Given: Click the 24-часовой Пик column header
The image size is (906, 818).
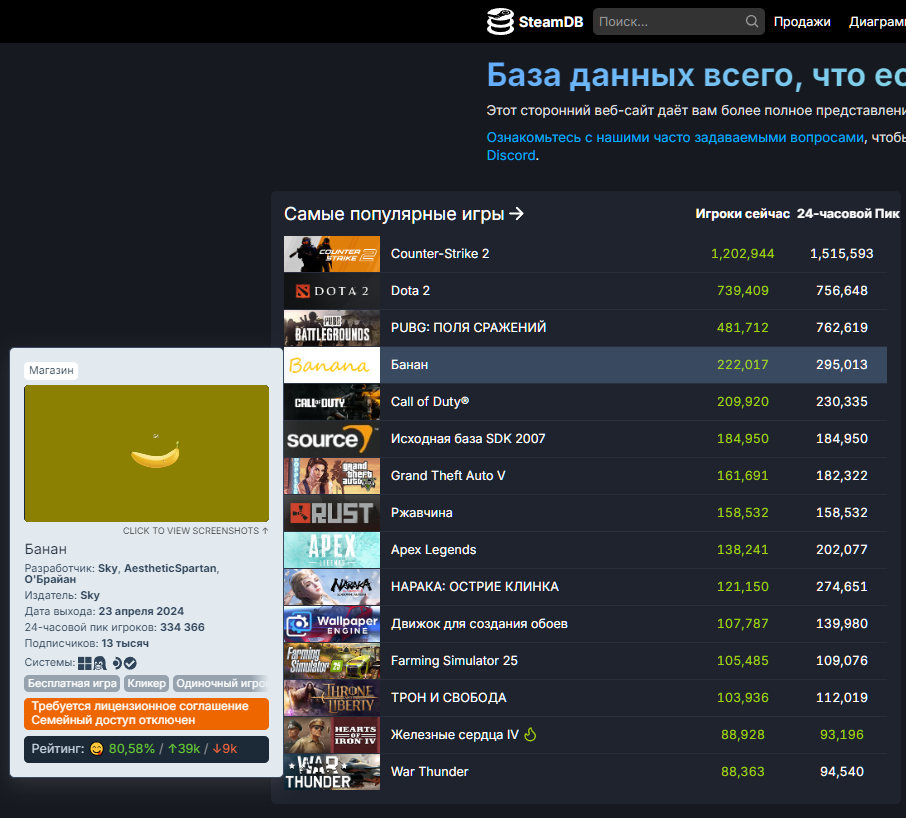Looking at the screenshot, I should coord(848,214).
